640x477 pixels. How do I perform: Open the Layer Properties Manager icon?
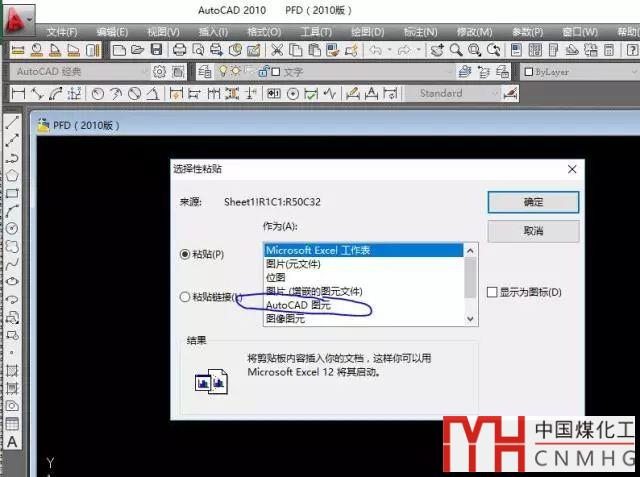tap(204, 72)
